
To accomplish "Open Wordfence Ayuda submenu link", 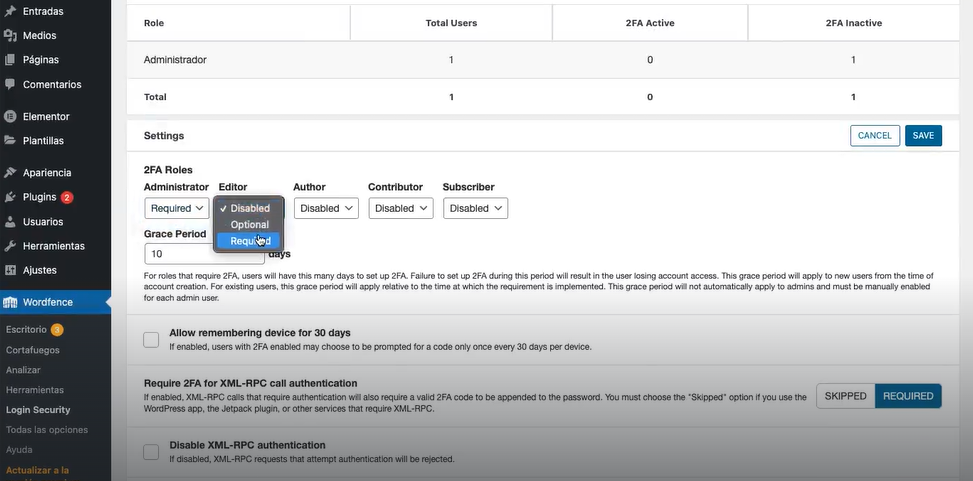I will [19, 449].
